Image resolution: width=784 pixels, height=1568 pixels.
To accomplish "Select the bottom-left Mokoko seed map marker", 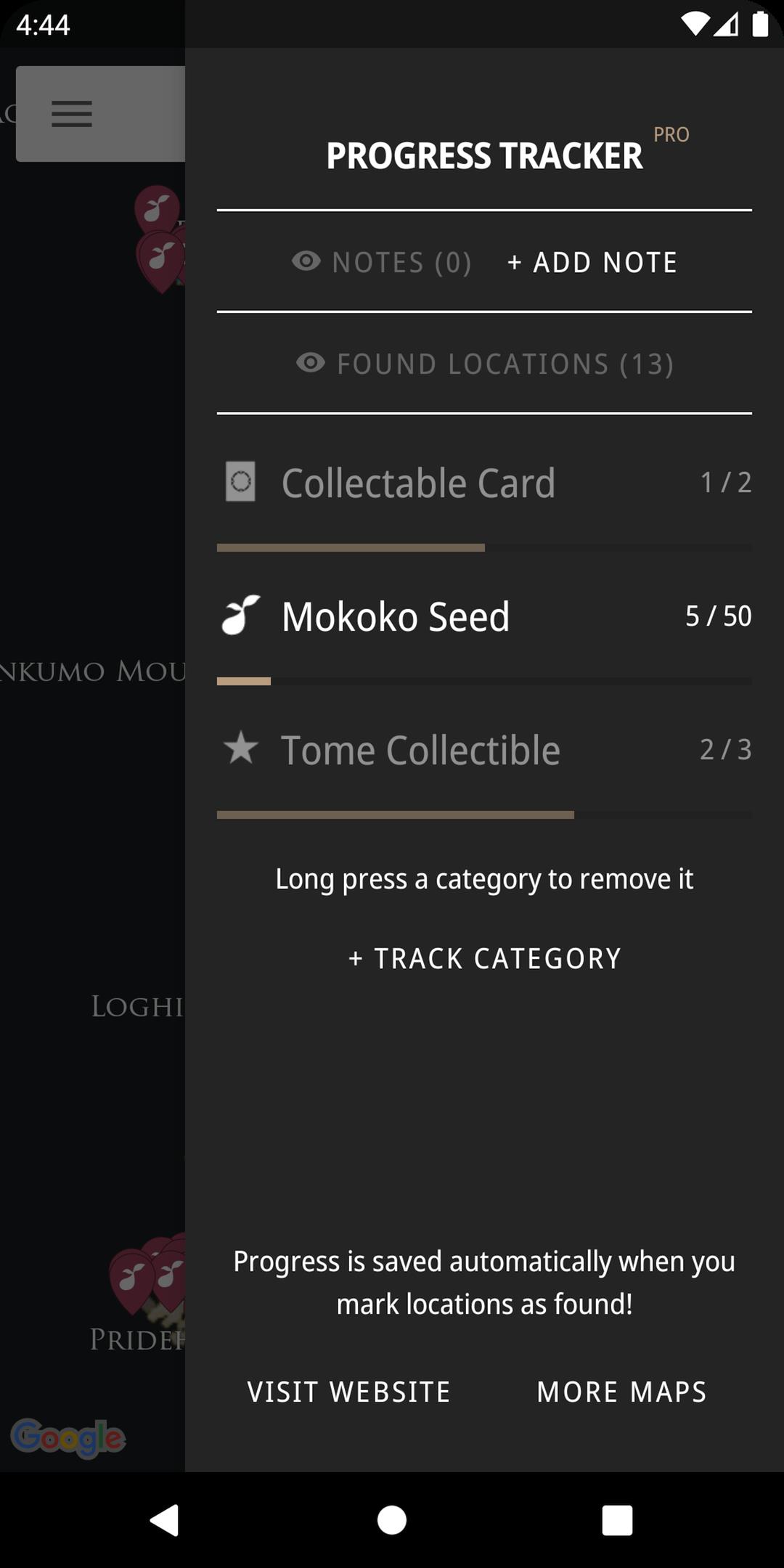I will point(131,1280).
